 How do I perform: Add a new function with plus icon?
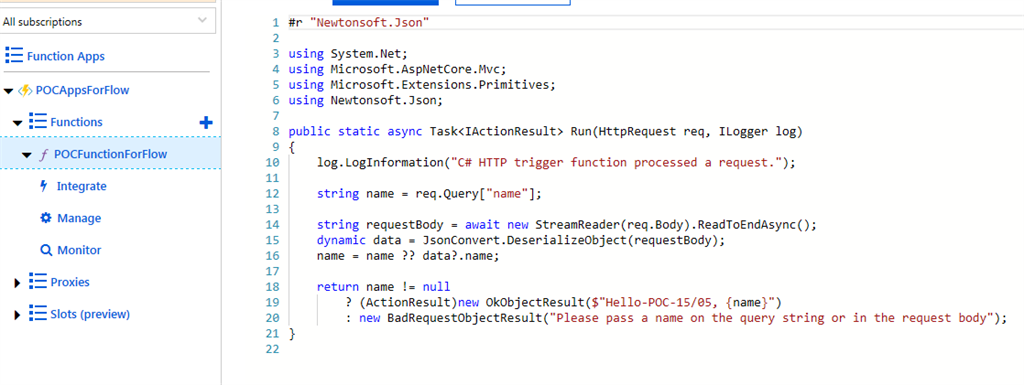click(205, 122)
